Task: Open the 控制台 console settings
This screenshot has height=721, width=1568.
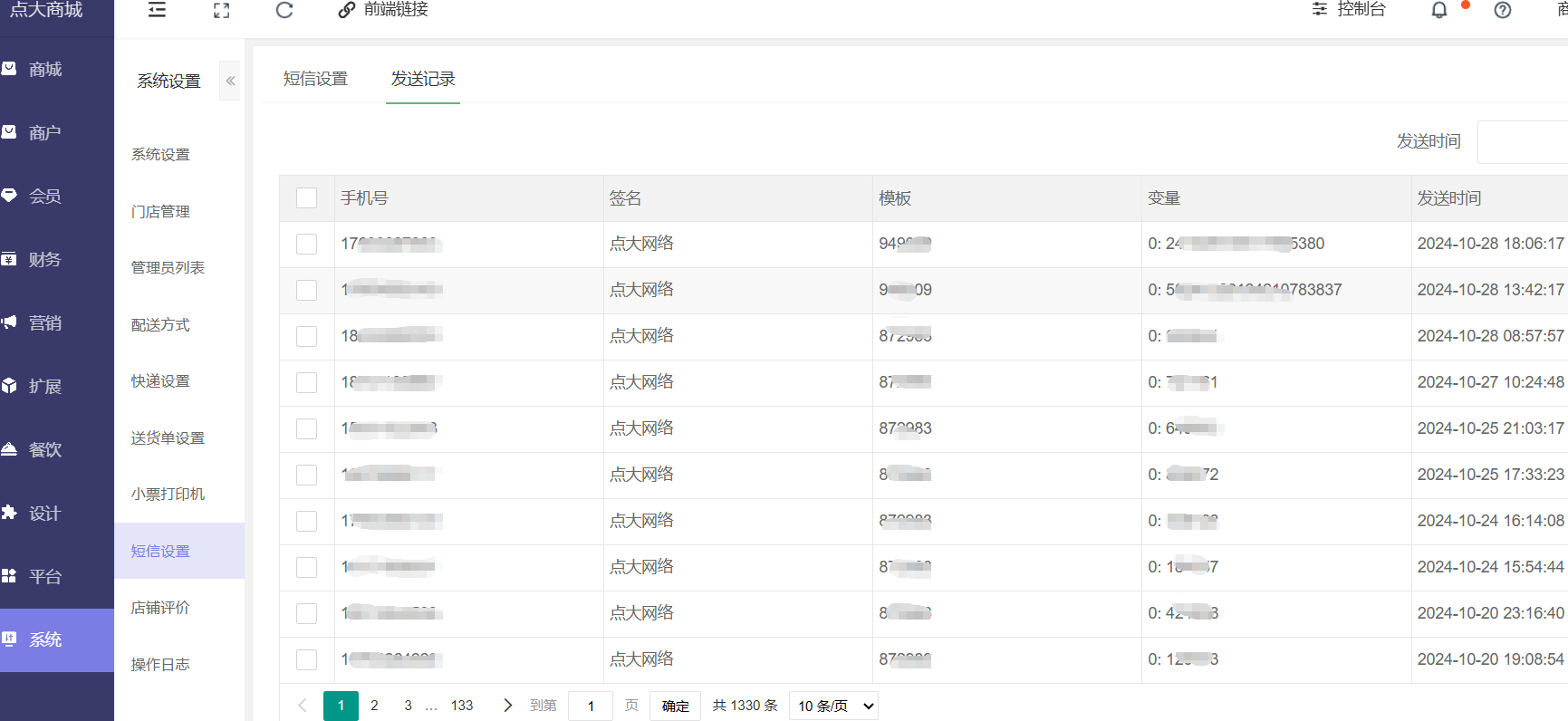Action: 1349,10
